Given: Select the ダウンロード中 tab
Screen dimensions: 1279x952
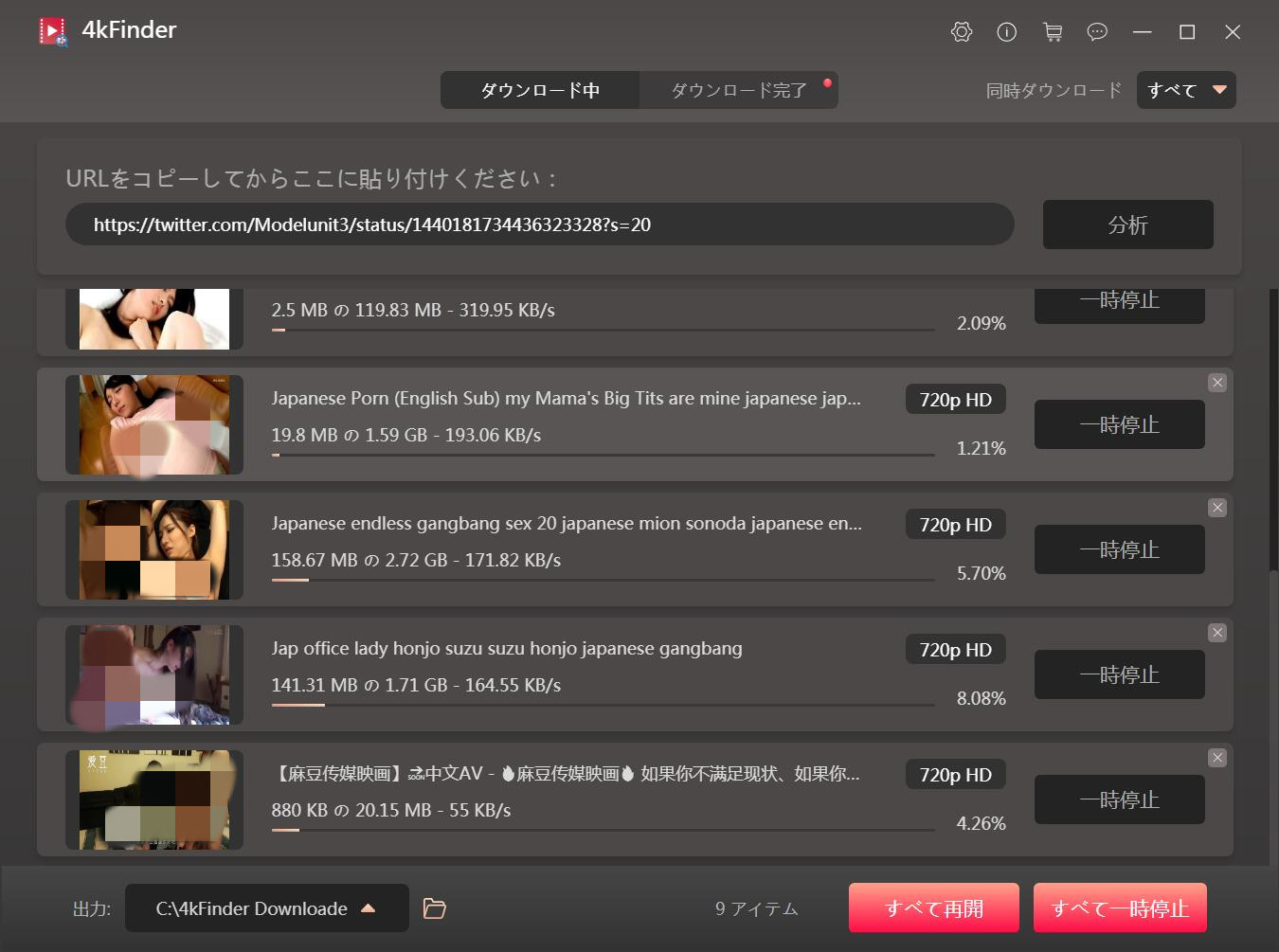Looking at the screenshot, I should [540, 90].
